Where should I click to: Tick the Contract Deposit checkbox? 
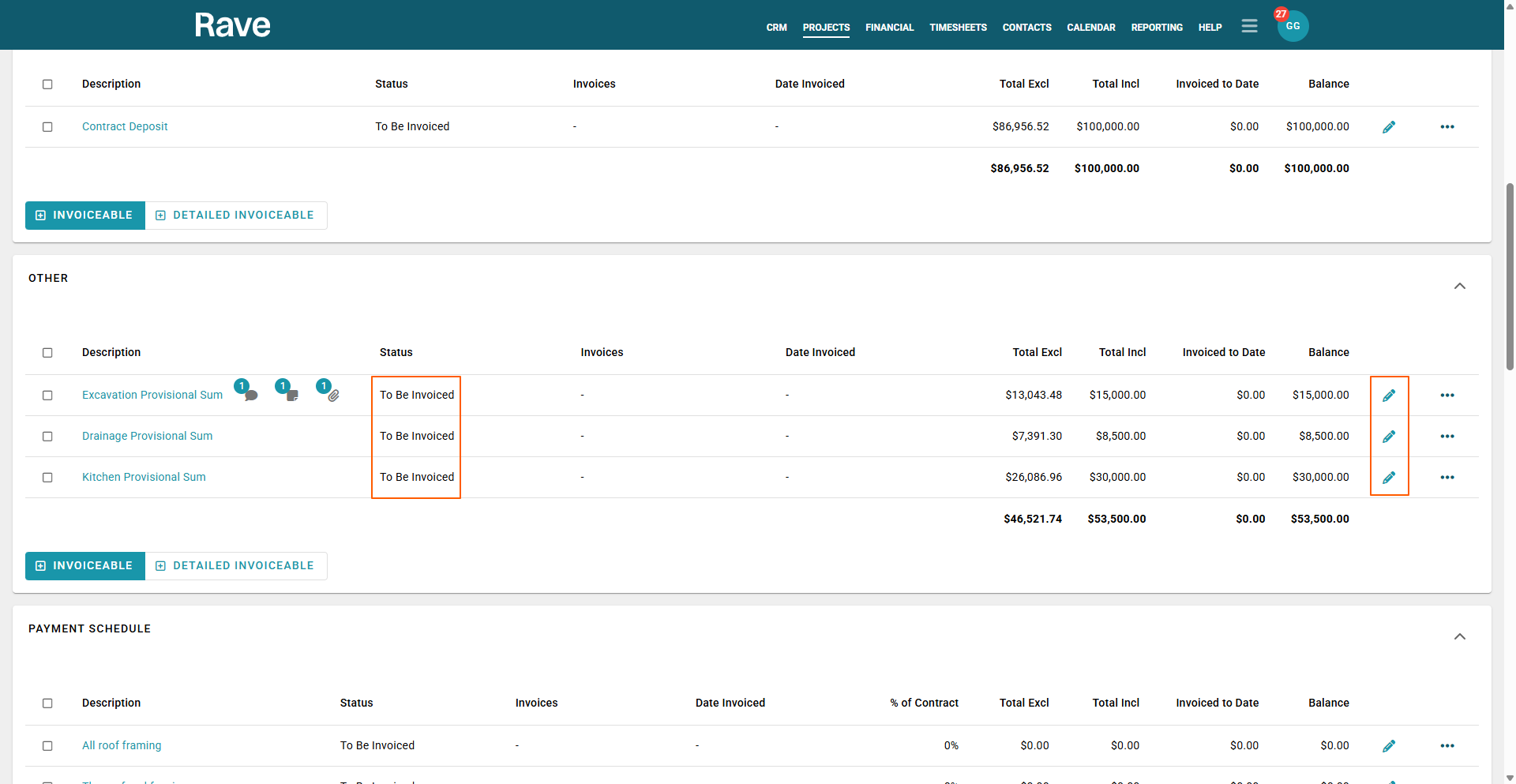click(x=47, y=127)
